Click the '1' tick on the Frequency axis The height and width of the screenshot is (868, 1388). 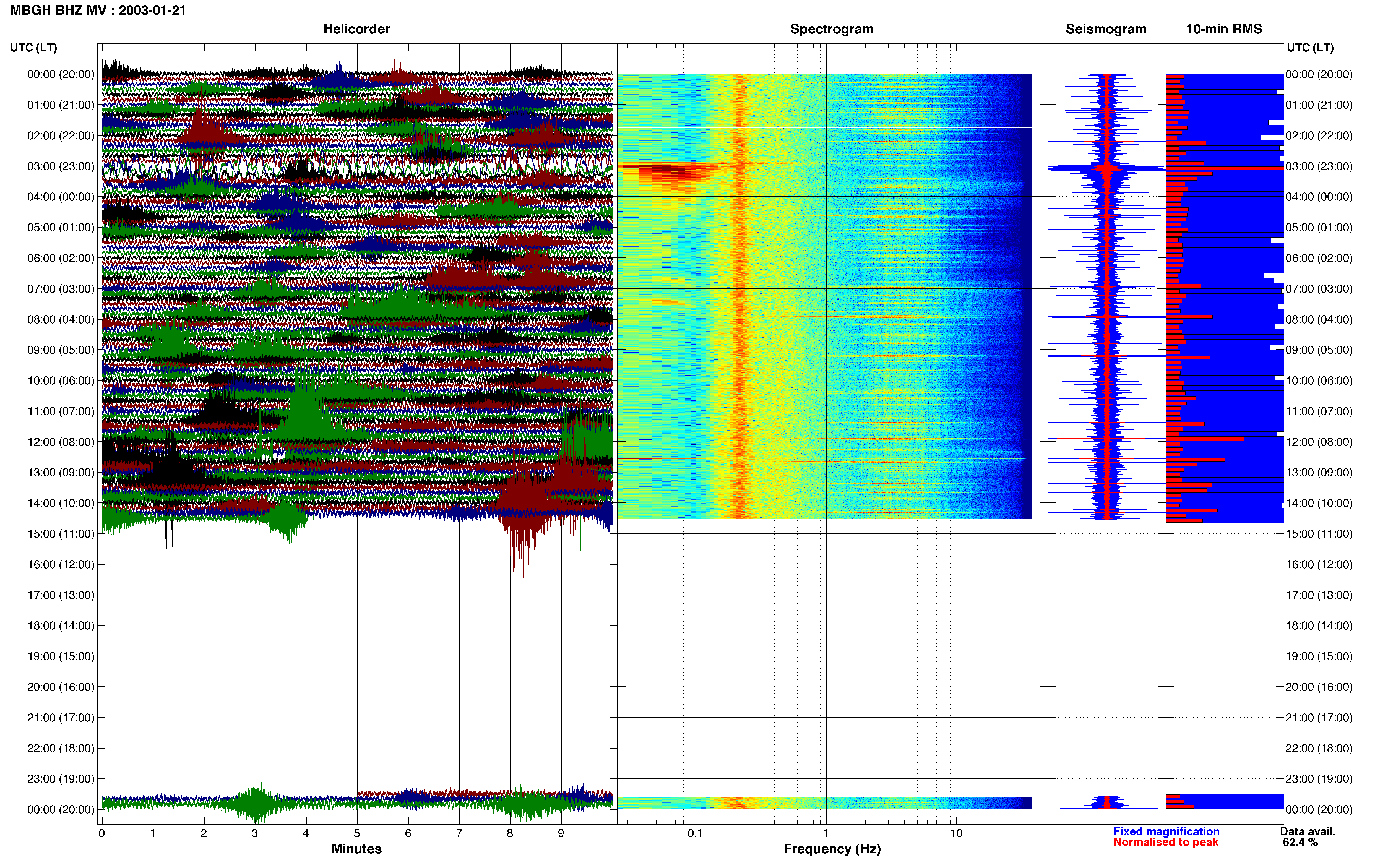click(x=826, y=833)
